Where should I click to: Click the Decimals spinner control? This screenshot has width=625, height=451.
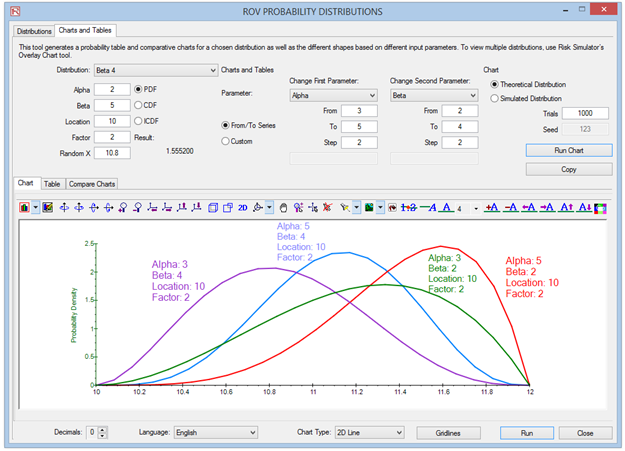click(x=102, y=433)
